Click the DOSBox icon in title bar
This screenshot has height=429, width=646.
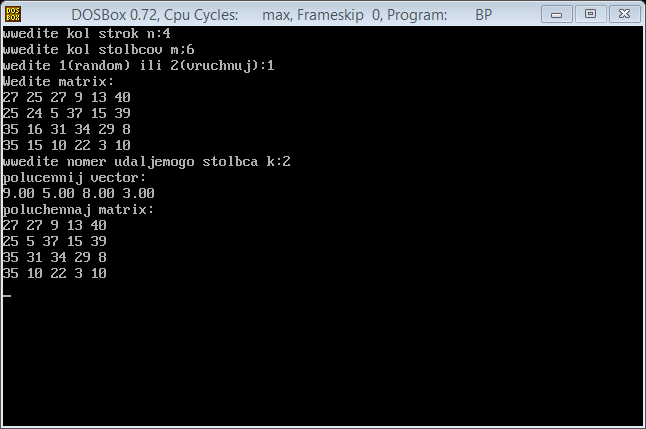tap(13, 14)
